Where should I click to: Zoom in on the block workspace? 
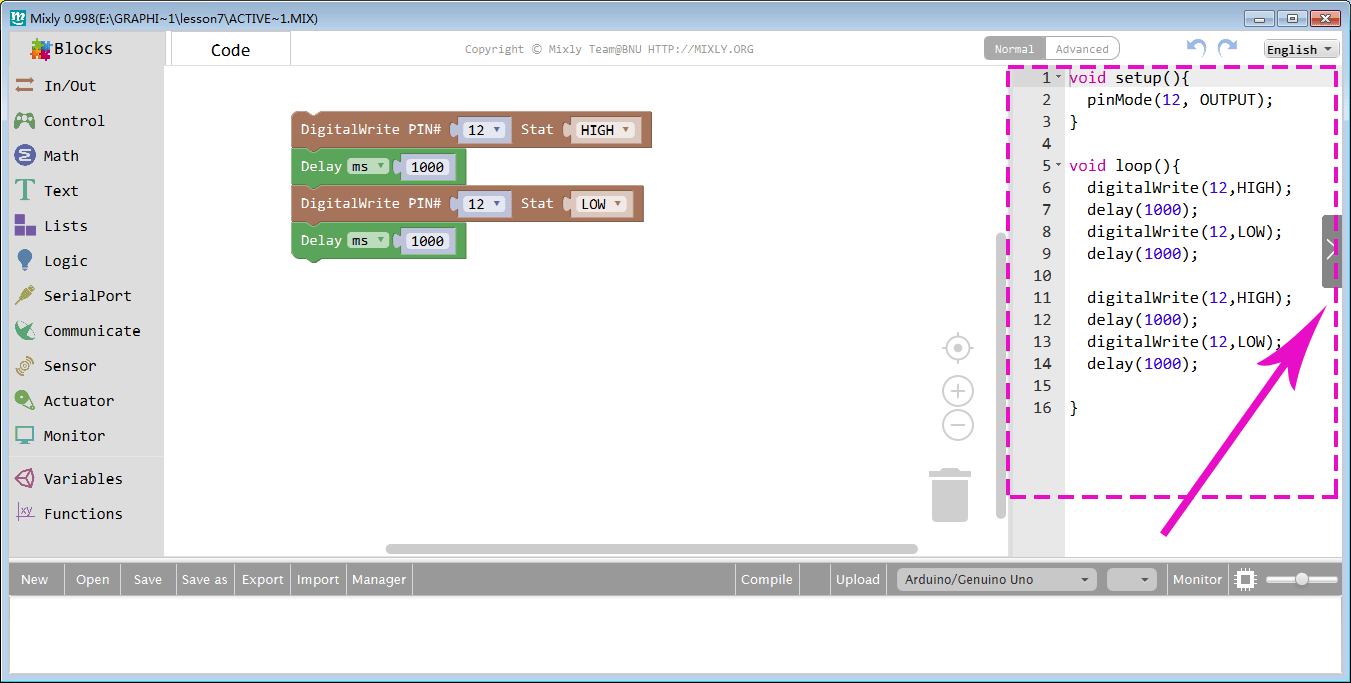click(958, 391)
